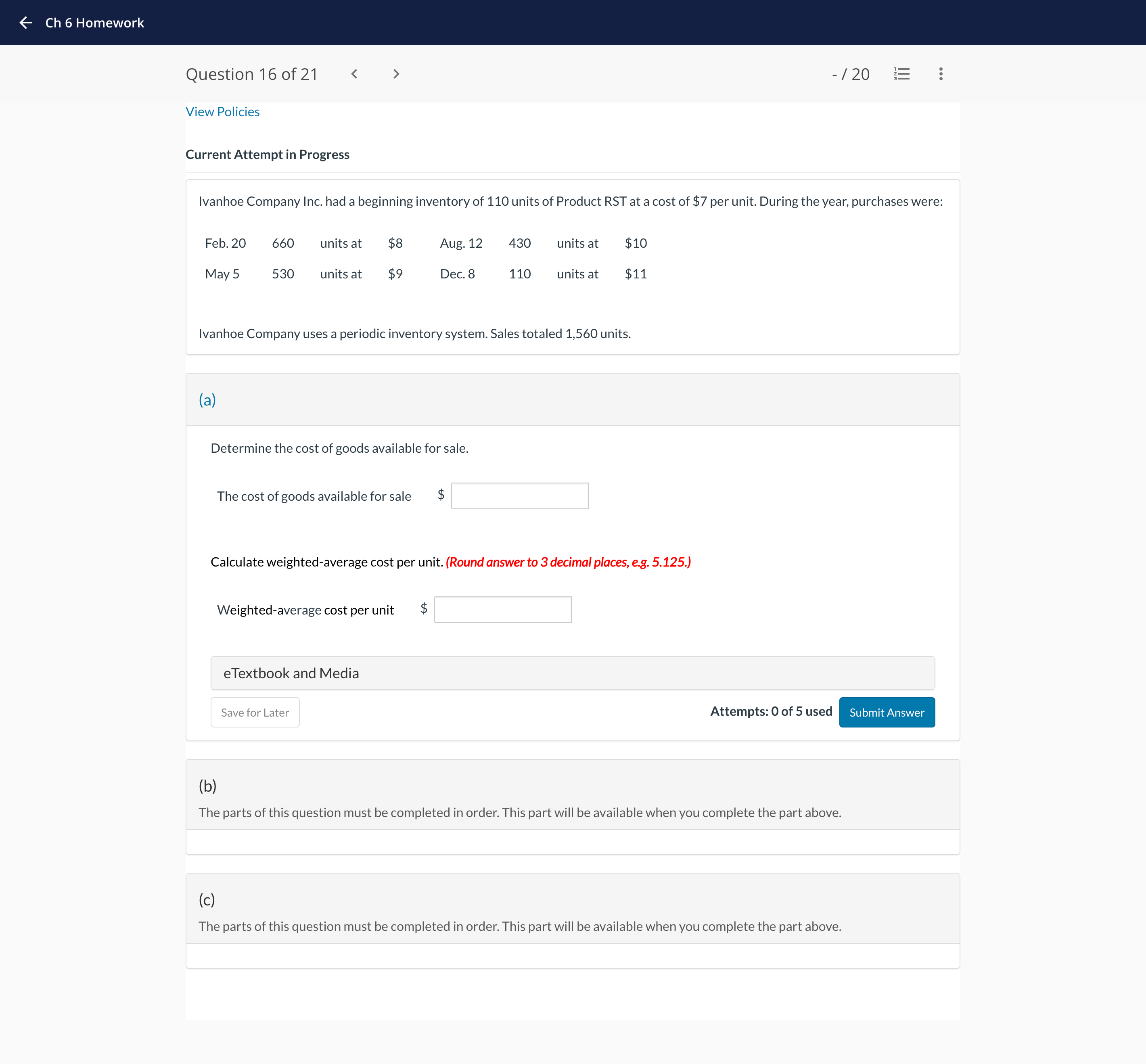
Task: Click the View Policies link
Action: click(x=222, y=111)
